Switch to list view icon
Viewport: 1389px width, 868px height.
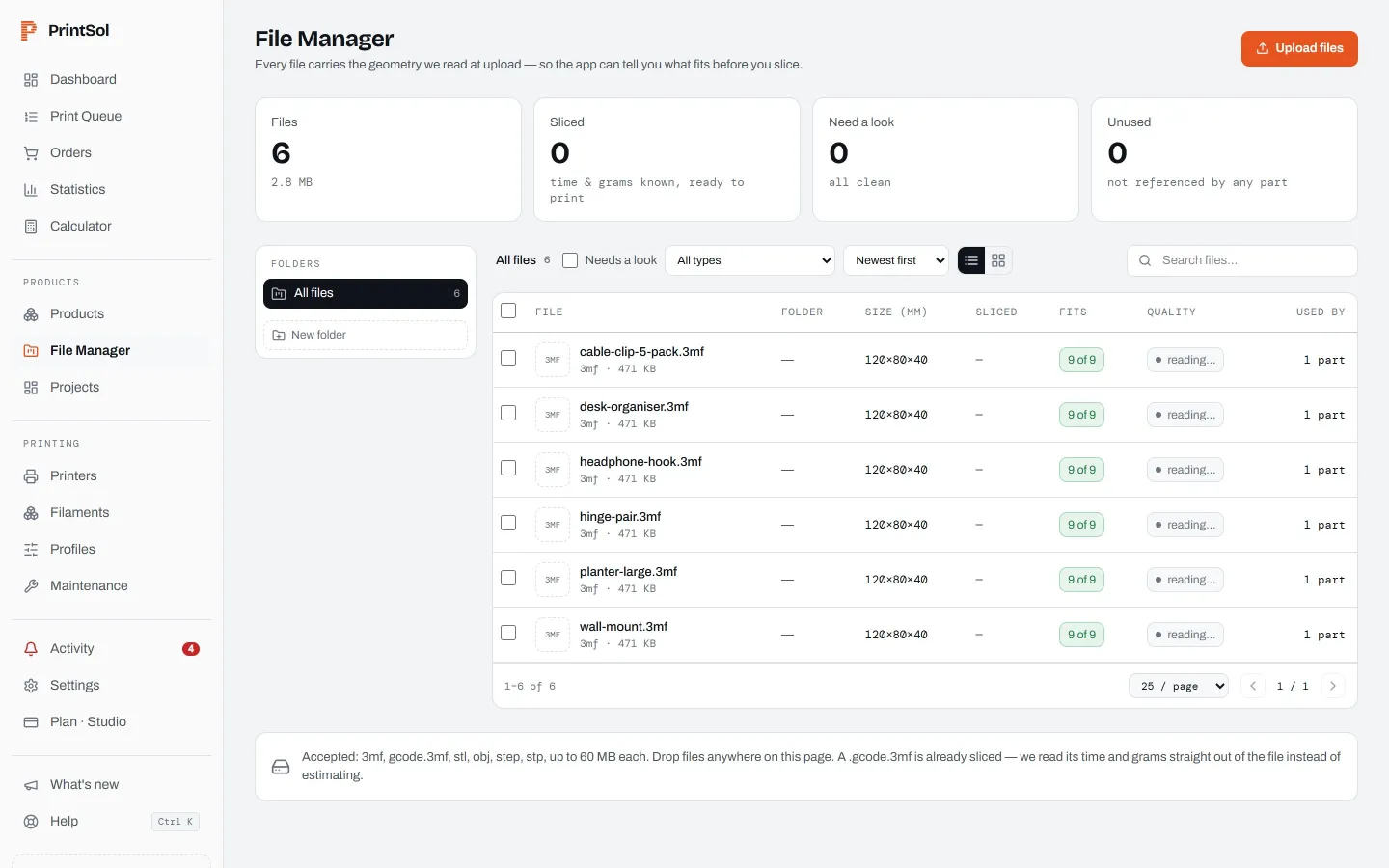[x=971, y=260]
